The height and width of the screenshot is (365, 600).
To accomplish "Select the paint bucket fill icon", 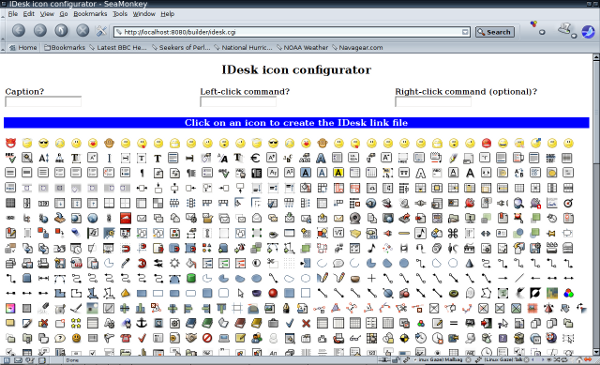I will (x=191, y=263).
